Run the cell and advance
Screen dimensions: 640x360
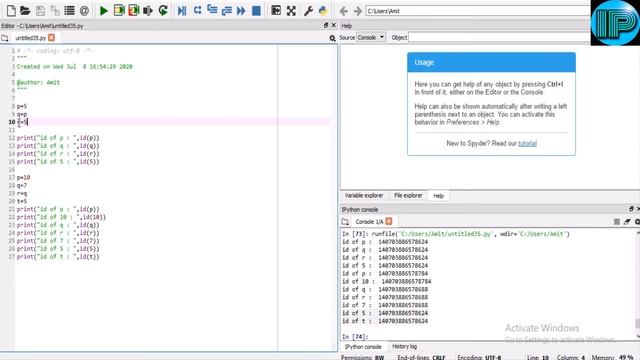click(x=133, y=11)
